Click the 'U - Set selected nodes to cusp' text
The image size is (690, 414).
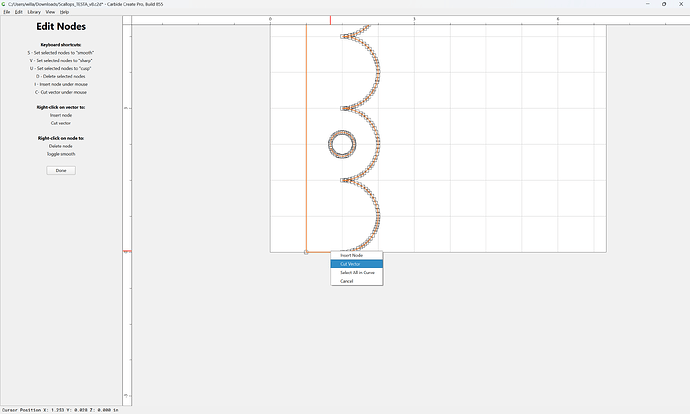click(x=61, y=68)
